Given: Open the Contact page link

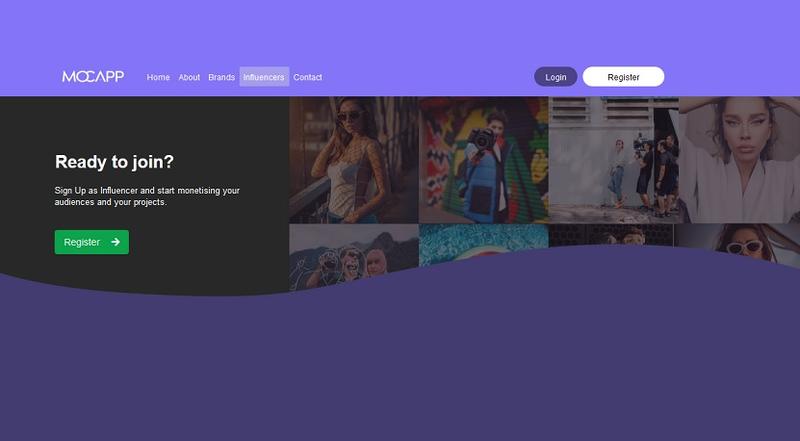Looking at the screenshot, I should coord(308,77).
